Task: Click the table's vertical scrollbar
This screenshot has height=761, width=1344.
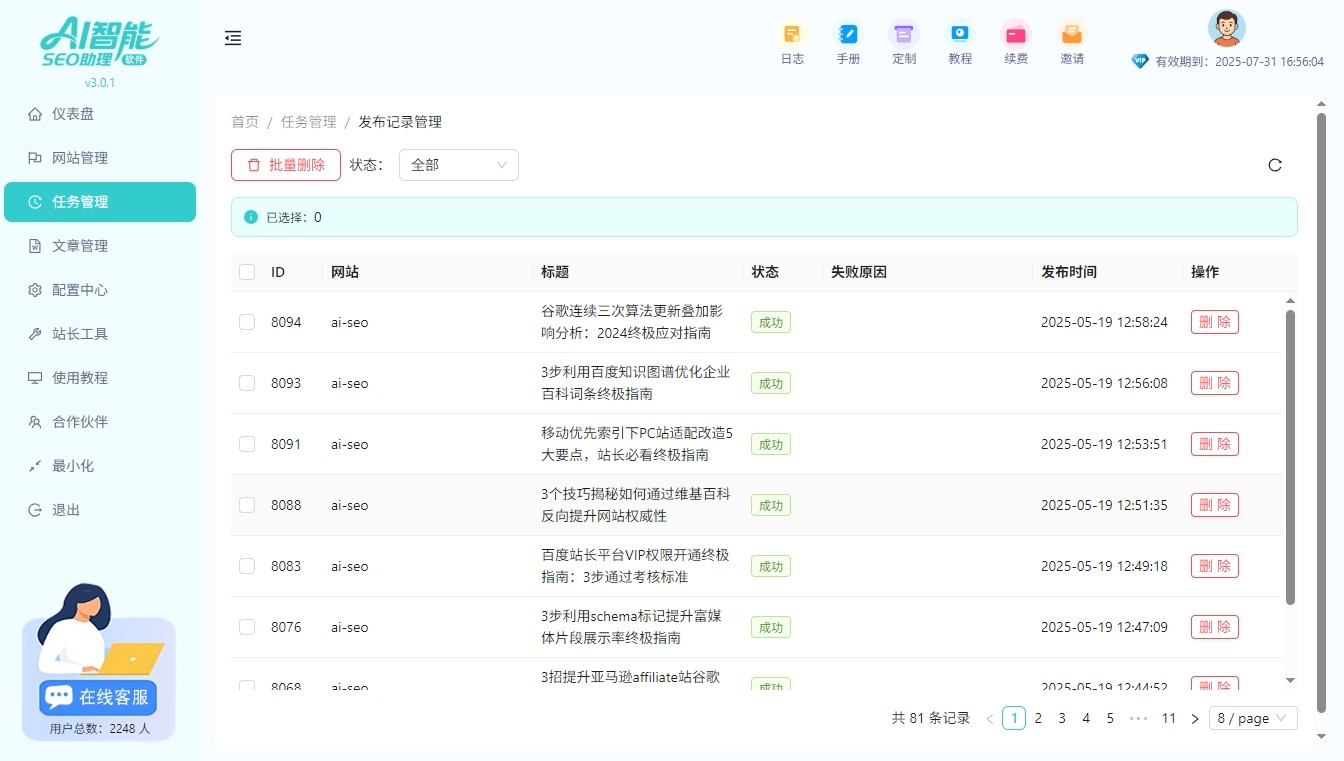Action: pos(1290,456)
